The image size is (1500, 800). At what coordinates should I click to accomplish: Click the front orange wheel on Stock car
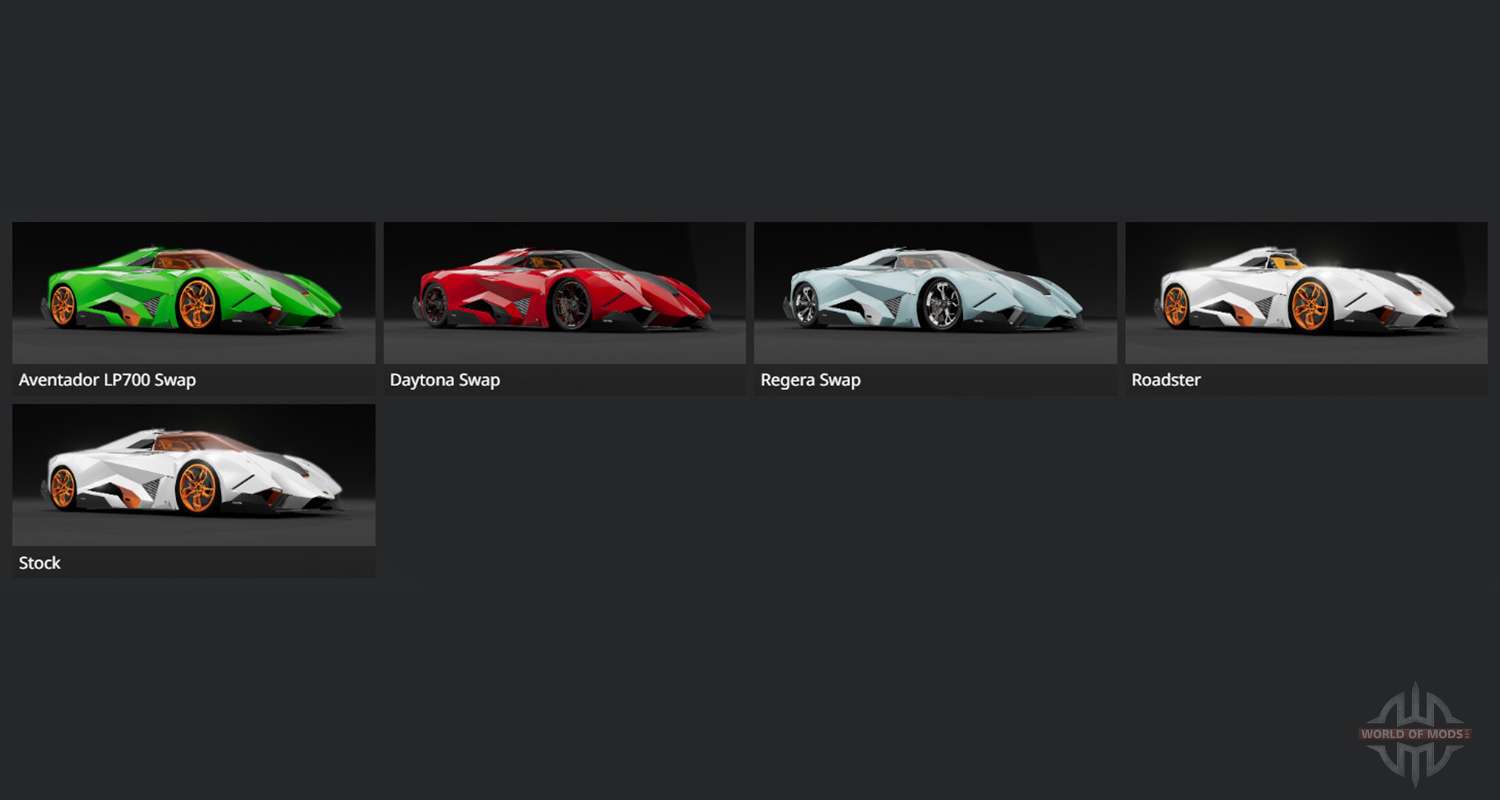click(197, 487)
